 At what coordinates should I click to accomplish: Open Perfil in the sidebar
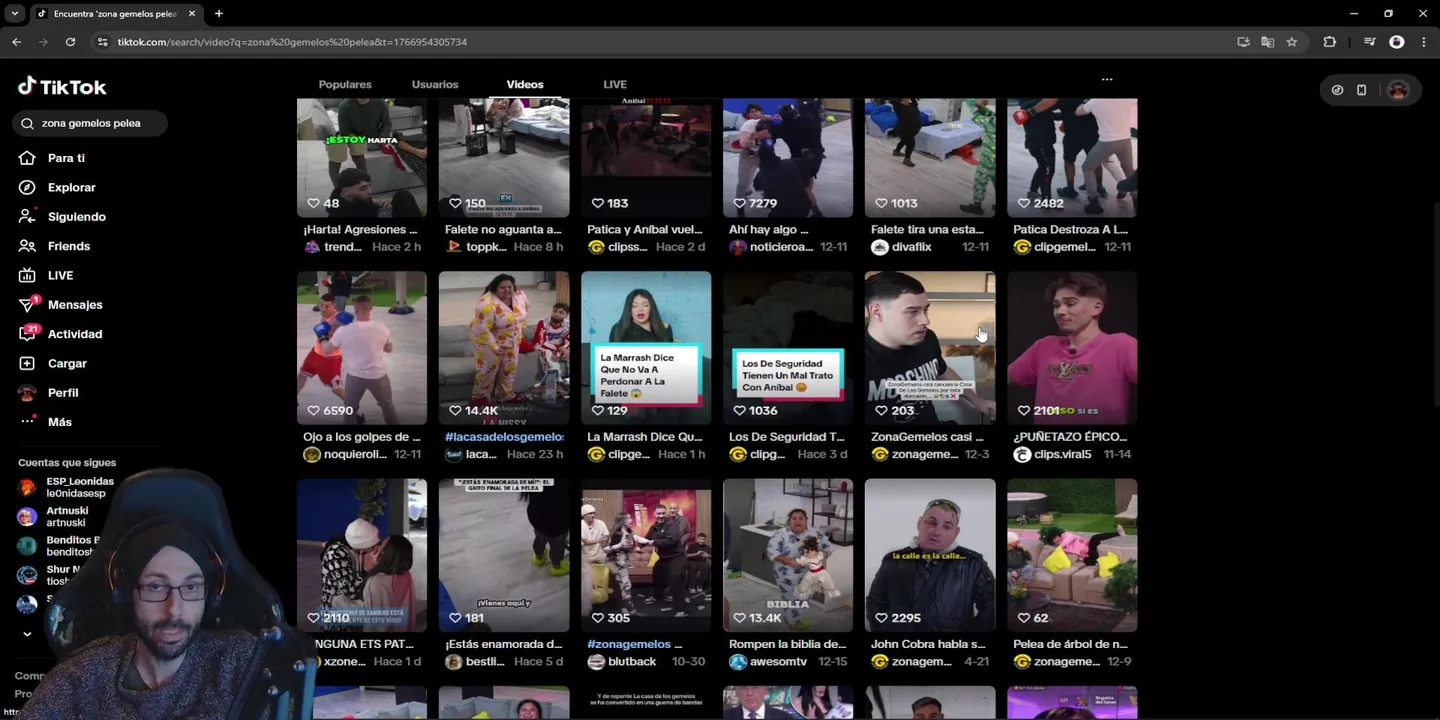pyautogui.click(x=63, y=392)
